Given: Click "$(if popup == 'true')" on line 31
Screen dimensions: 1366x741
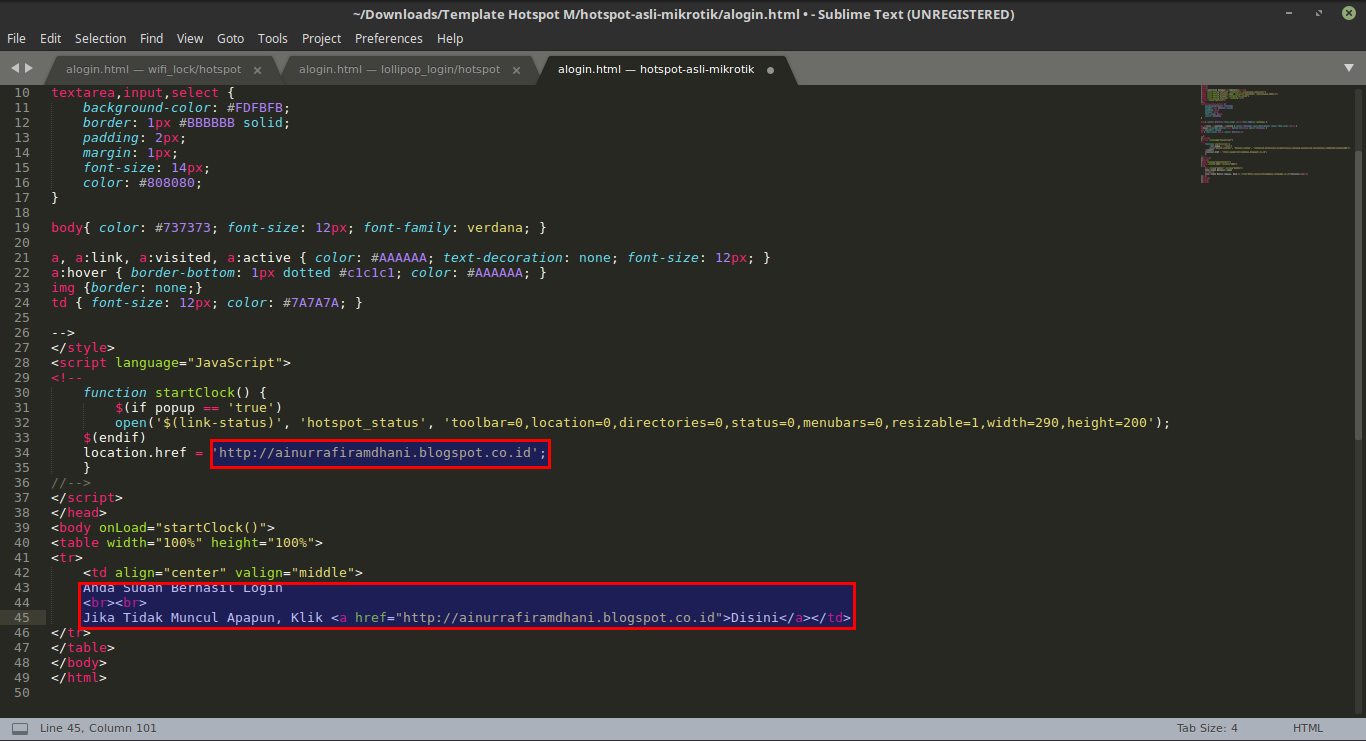Looking at the screenshot, I should [x=199, y=408].
